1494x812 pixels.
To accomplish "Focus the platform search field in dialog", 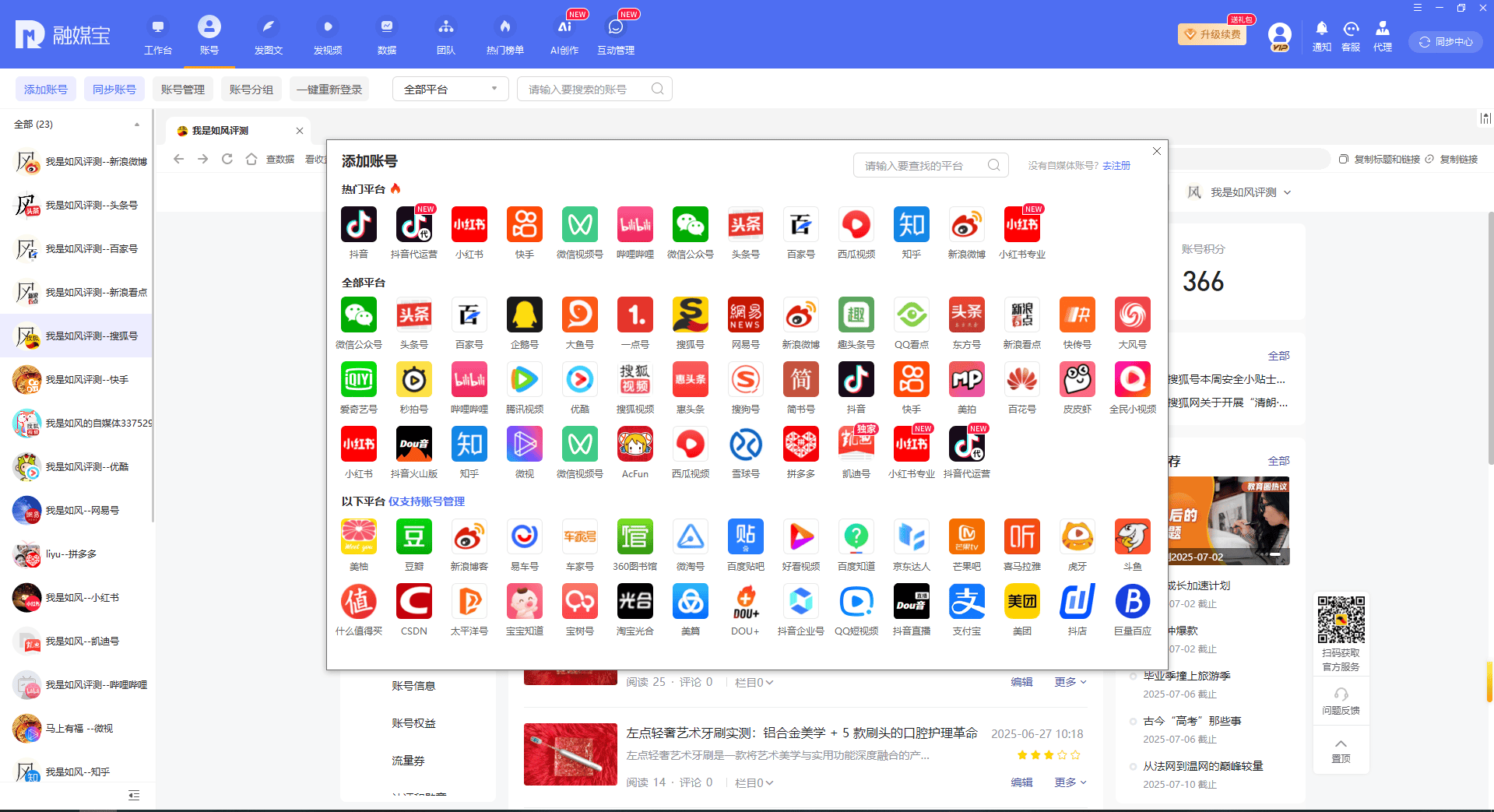I will tap(931, 165).
